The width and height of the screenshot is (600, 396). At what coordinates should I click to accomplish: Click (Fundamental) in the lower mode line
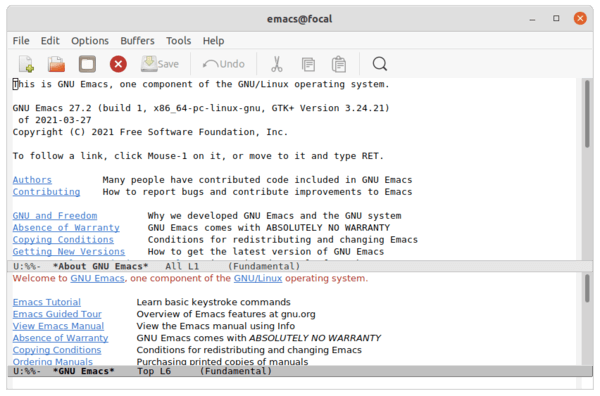(x=236, y=371)
